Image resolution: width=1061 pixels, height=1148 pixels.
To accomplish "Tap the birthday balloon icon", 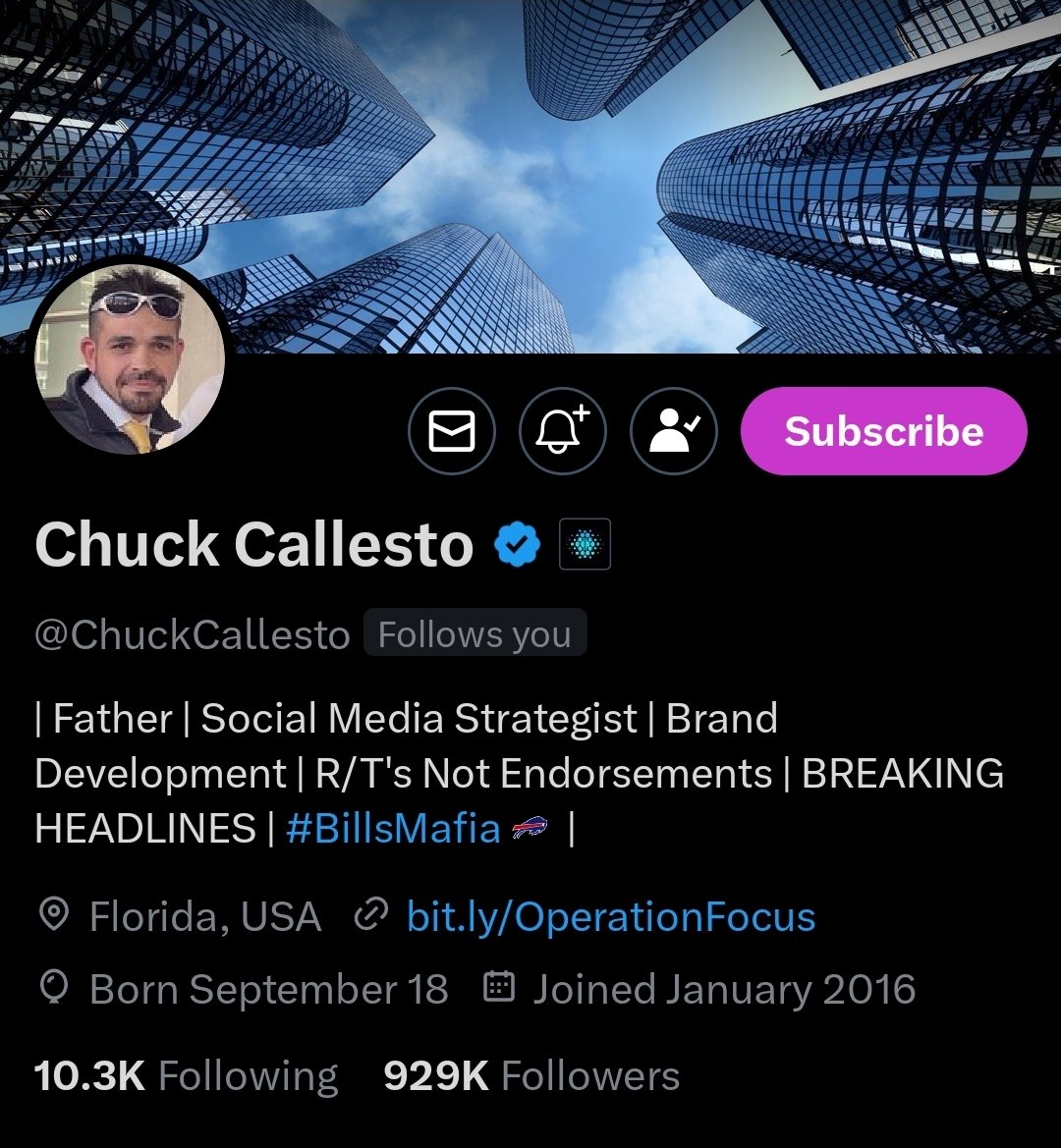I will (x=53, y=988).
